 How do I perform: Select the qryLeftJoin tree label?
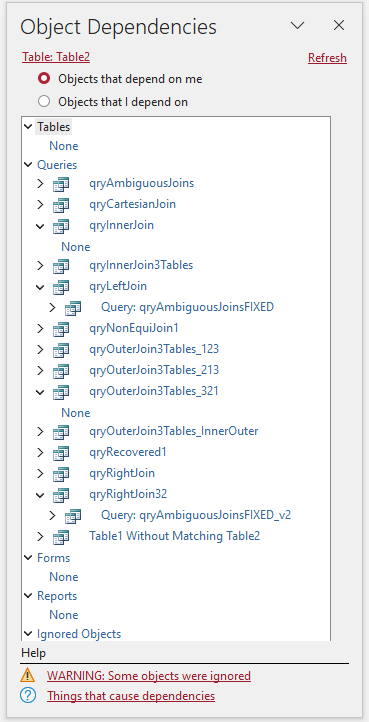click(x=118, y=287)
